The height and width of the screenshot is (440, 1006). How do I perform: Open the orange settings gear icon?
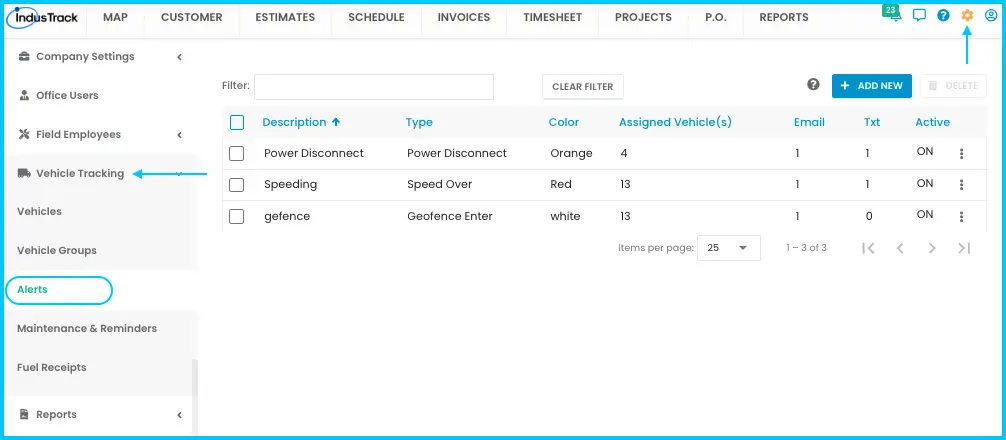(967, 15)
